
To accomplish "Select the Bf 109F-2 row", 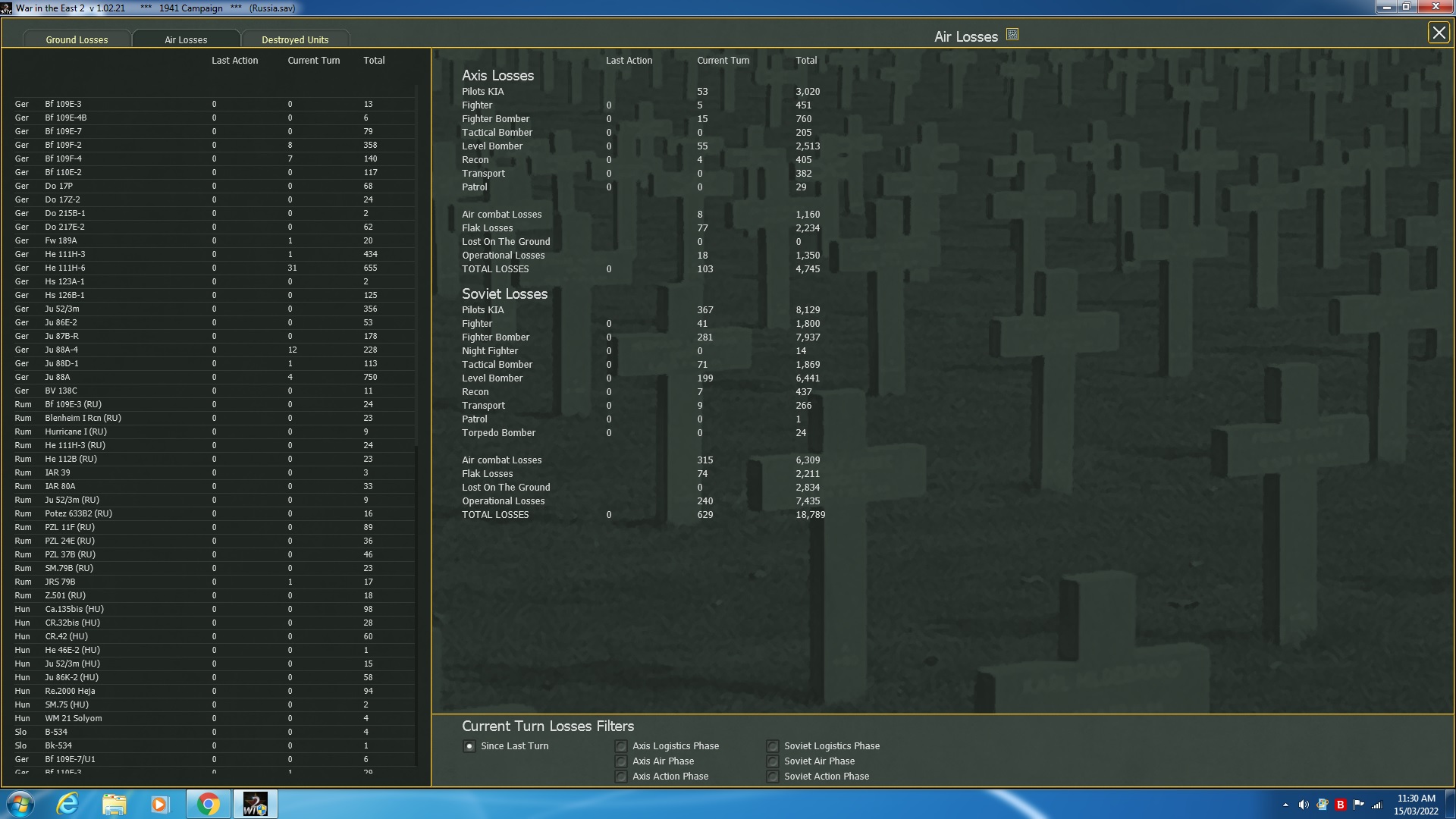I will (x=214, y=145).
